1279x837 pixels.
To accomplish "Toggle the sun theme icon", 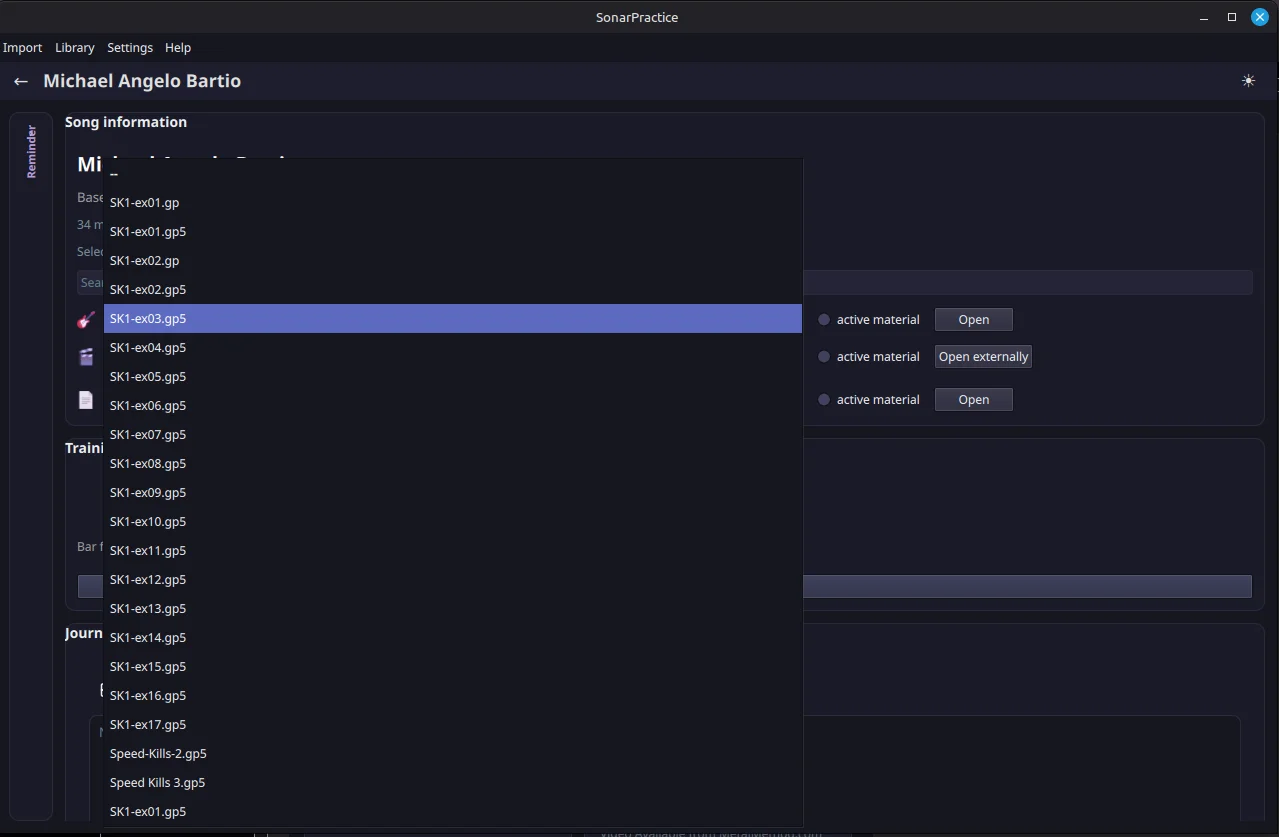I will (1248, 81).
